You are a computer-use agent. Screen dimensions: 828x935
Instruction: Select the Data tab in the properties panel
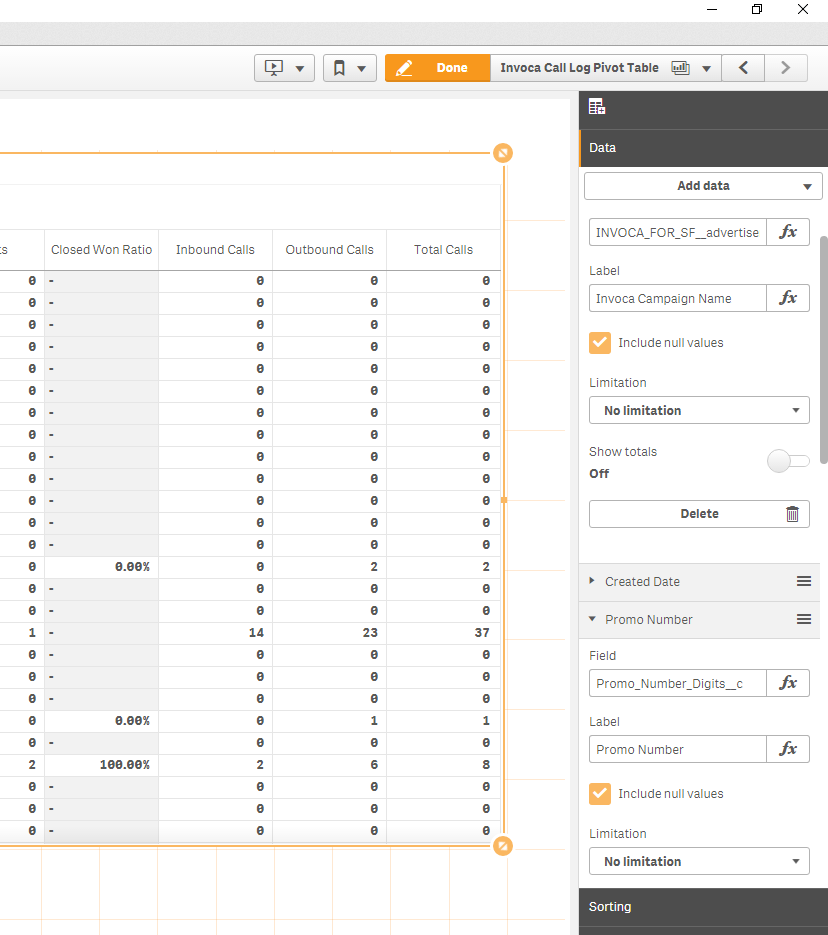tap(601, 148)
